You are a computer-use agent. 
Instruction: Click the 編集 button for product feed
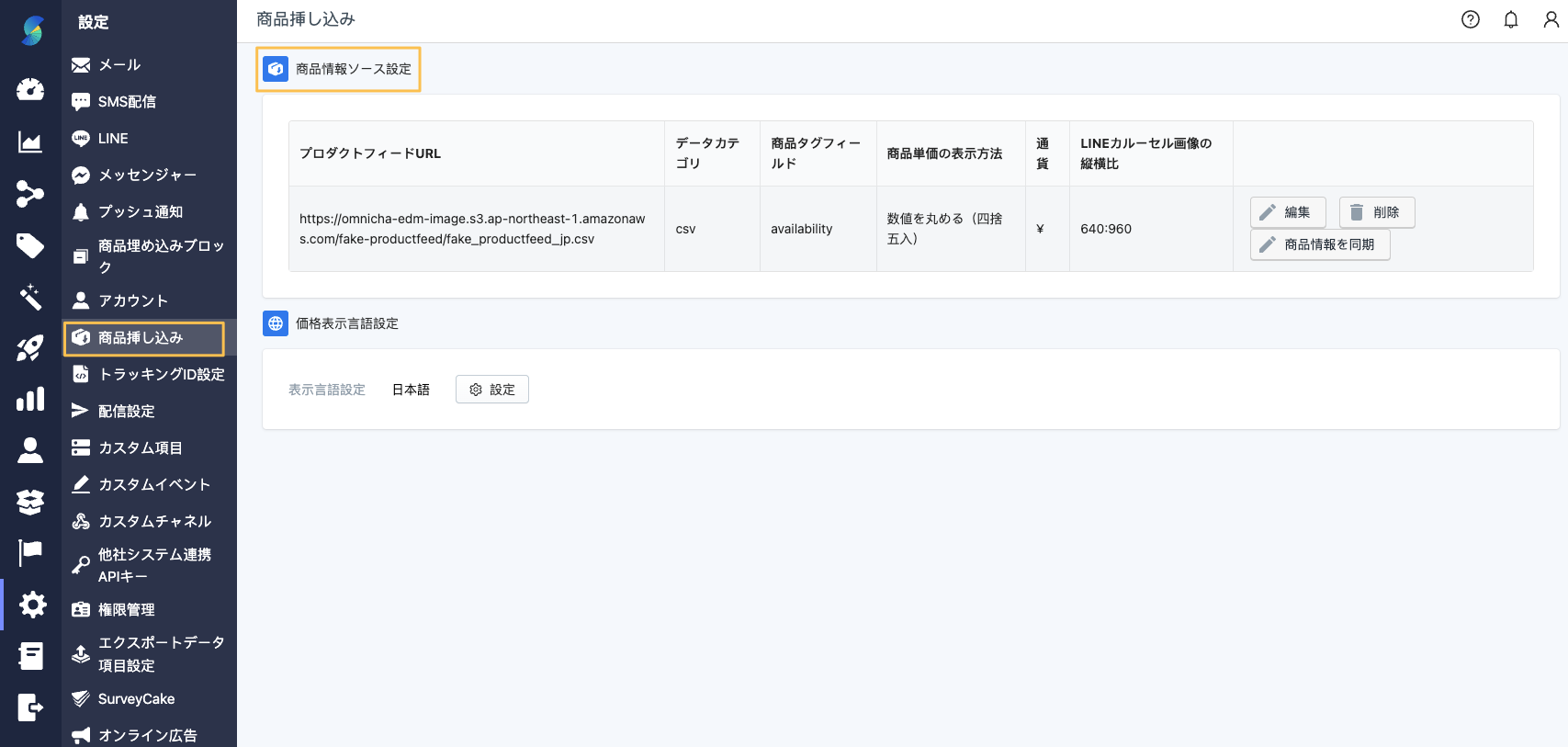tap(1287, 212)
